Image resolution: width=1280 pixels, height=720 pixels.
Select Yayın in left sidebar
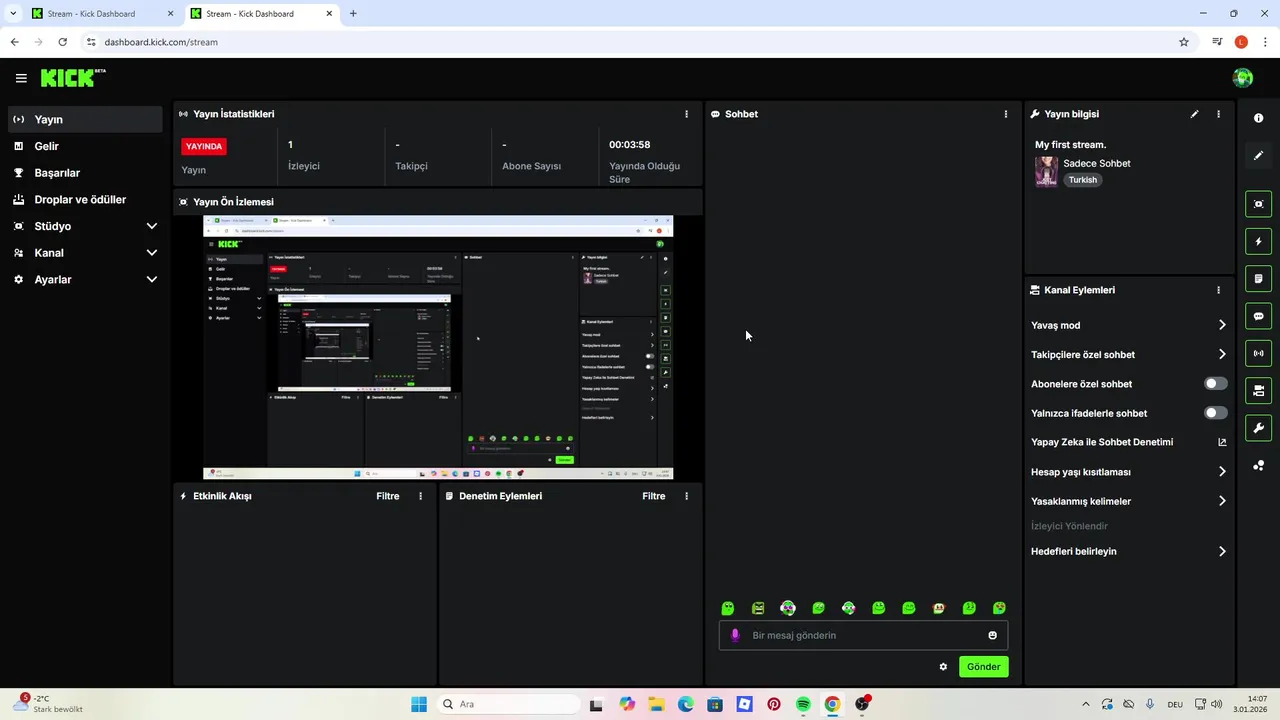(x=85, y=119)
